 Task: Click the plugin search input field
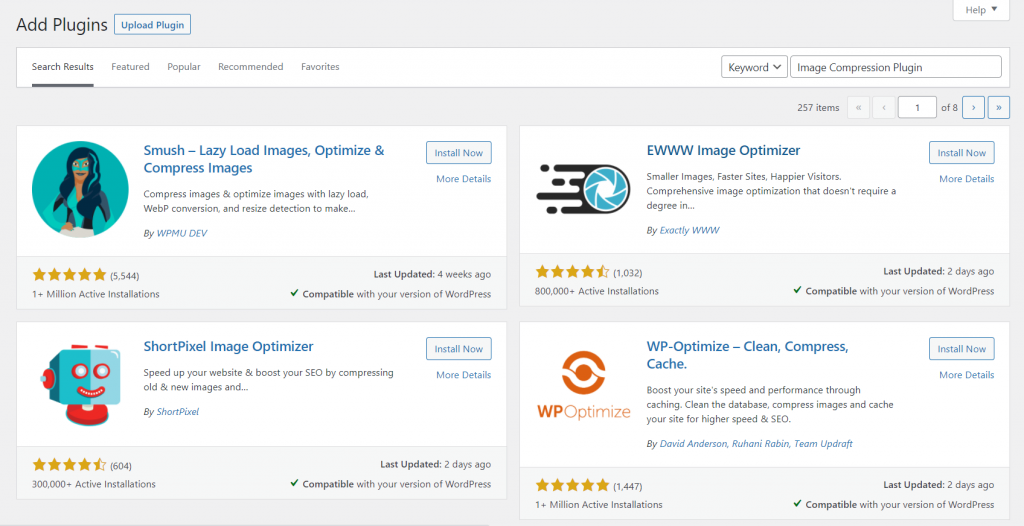(895, 67)
